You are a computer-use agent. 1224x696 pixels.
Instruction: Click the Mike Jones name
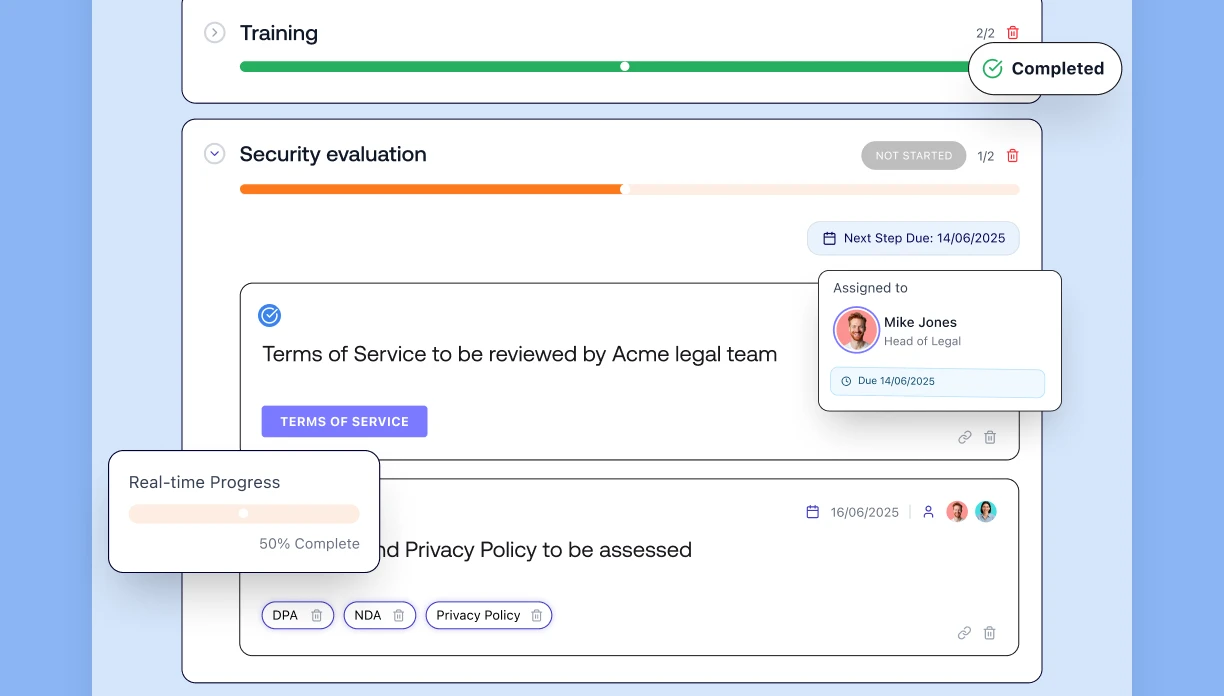(x=920, y=322)
